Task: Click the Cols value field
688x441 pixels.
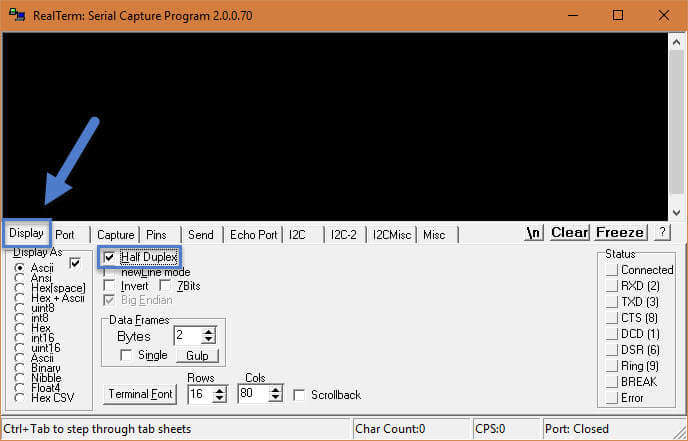Action: tap(253, 394)
